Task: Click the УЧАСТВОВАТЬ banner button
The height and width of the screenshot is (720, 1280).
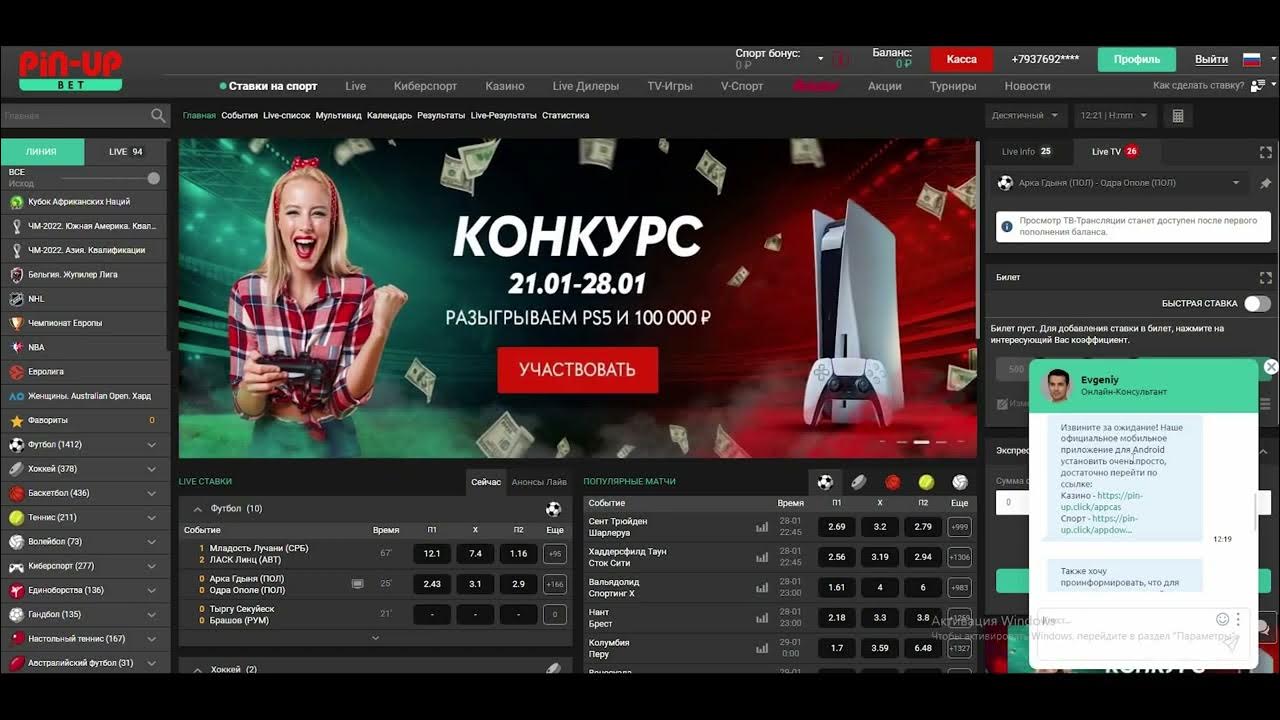Action: (578, 370)
